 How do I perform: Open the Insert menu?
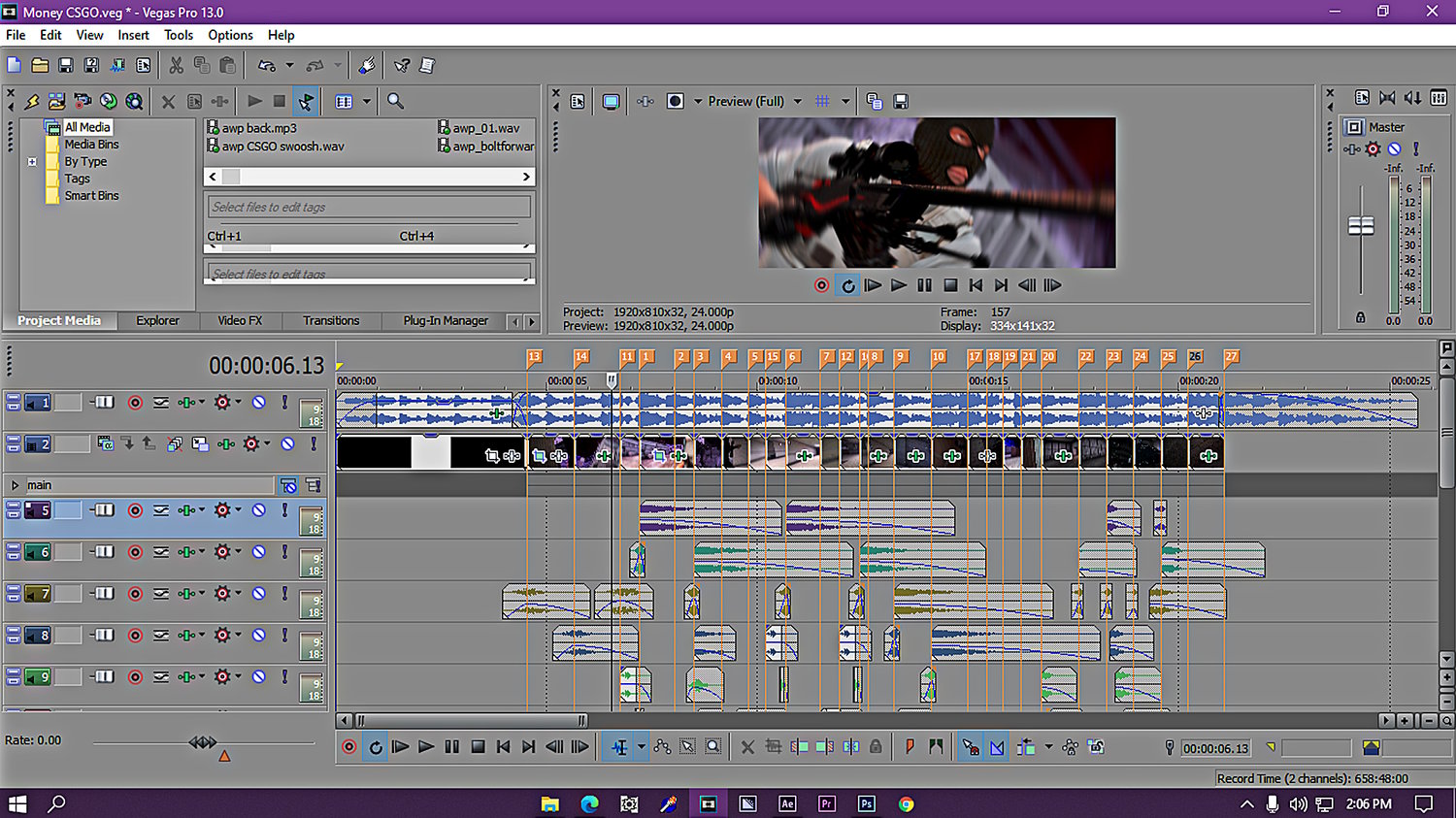[x=134, y=35]
